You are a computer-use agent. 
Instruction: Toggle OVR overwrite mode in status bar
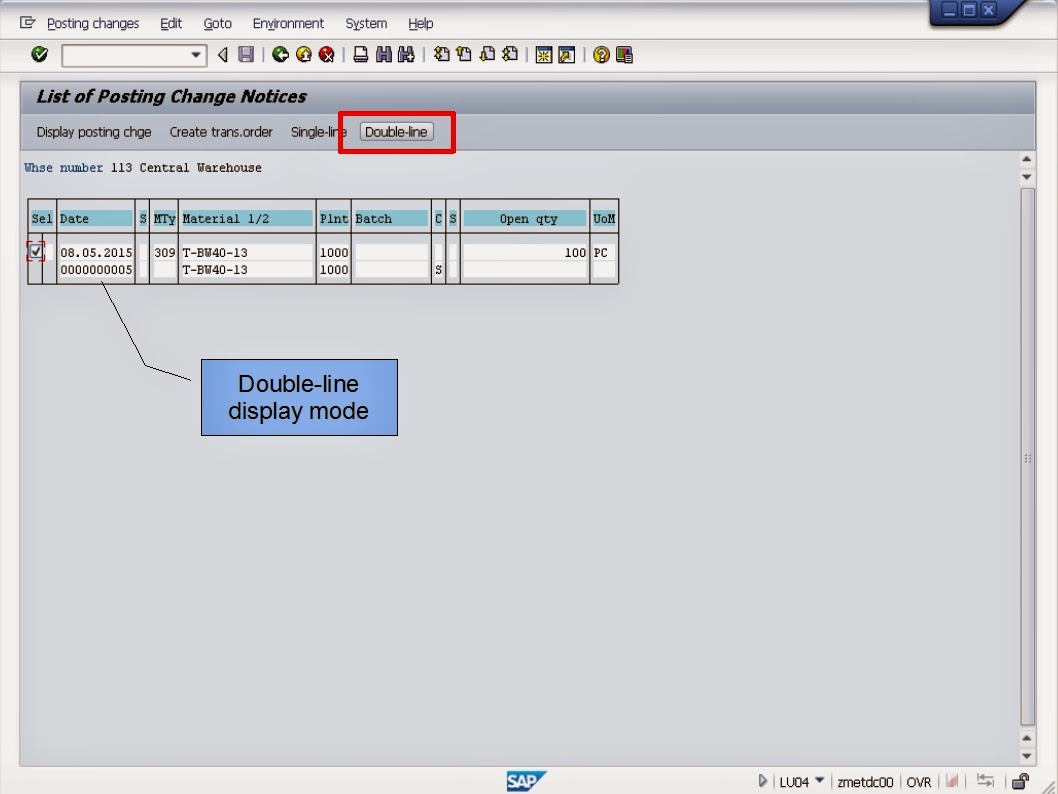click(x=919, y=781)
